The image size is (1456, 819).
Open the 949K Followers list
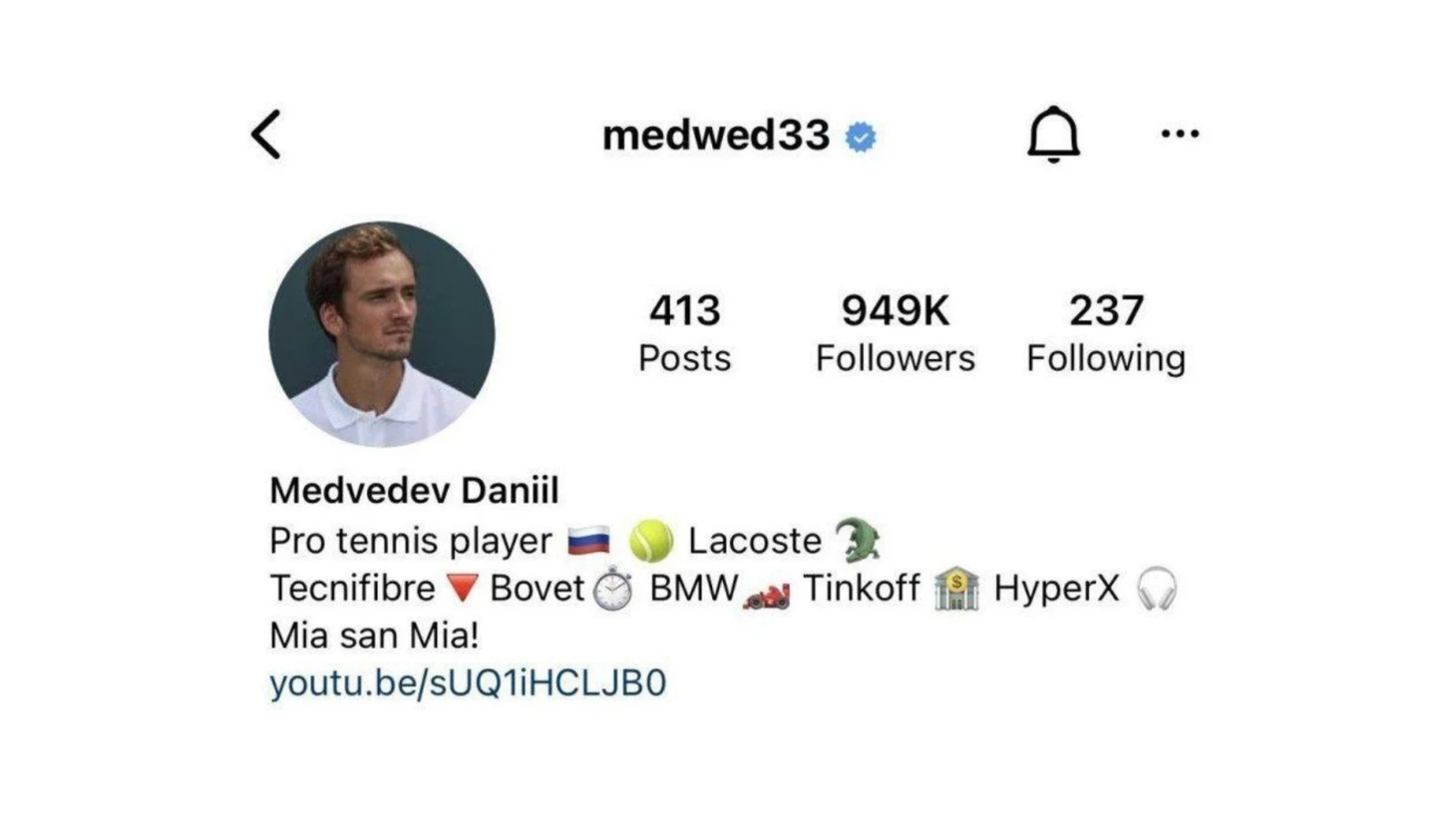coord(895,333)
